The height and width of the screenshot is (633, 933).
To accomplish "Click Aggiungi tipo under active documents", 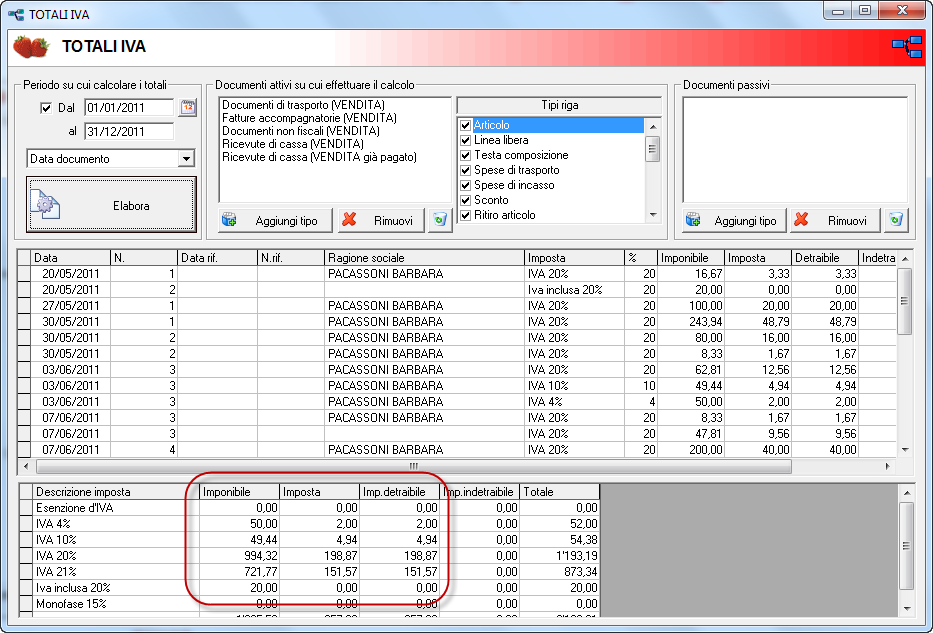I will coord(276,220).
